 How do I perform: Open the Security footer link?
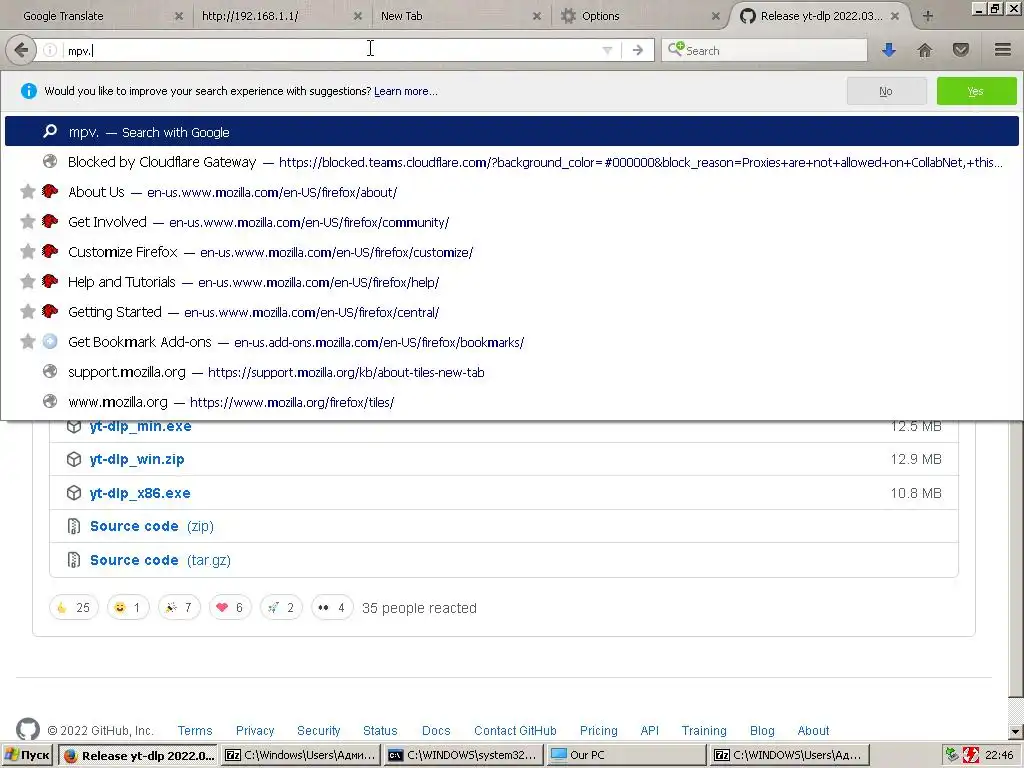[x=319, y=731]
